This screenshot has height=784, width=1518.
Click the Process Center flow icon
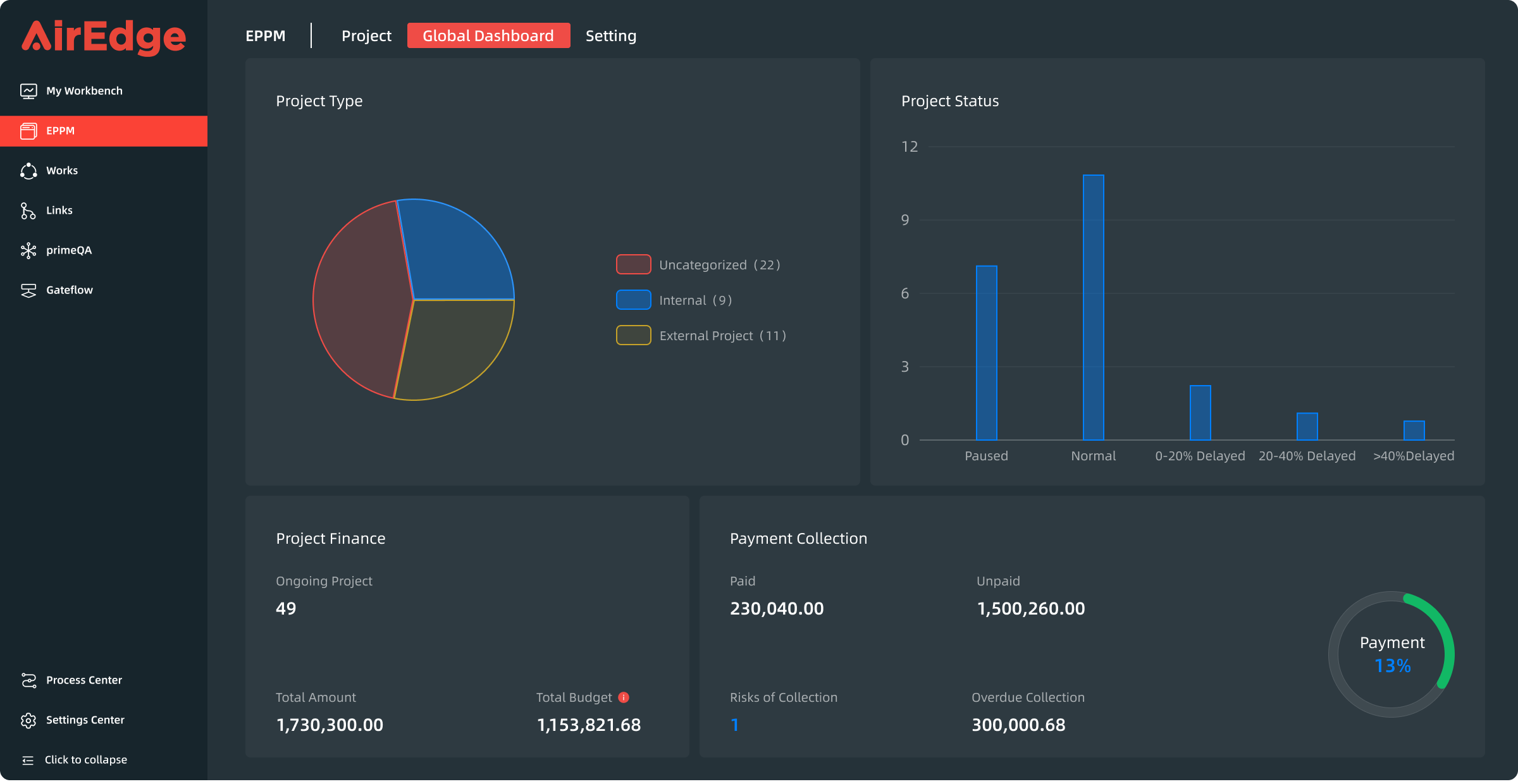pyautogui.click(x=28, y=680)
